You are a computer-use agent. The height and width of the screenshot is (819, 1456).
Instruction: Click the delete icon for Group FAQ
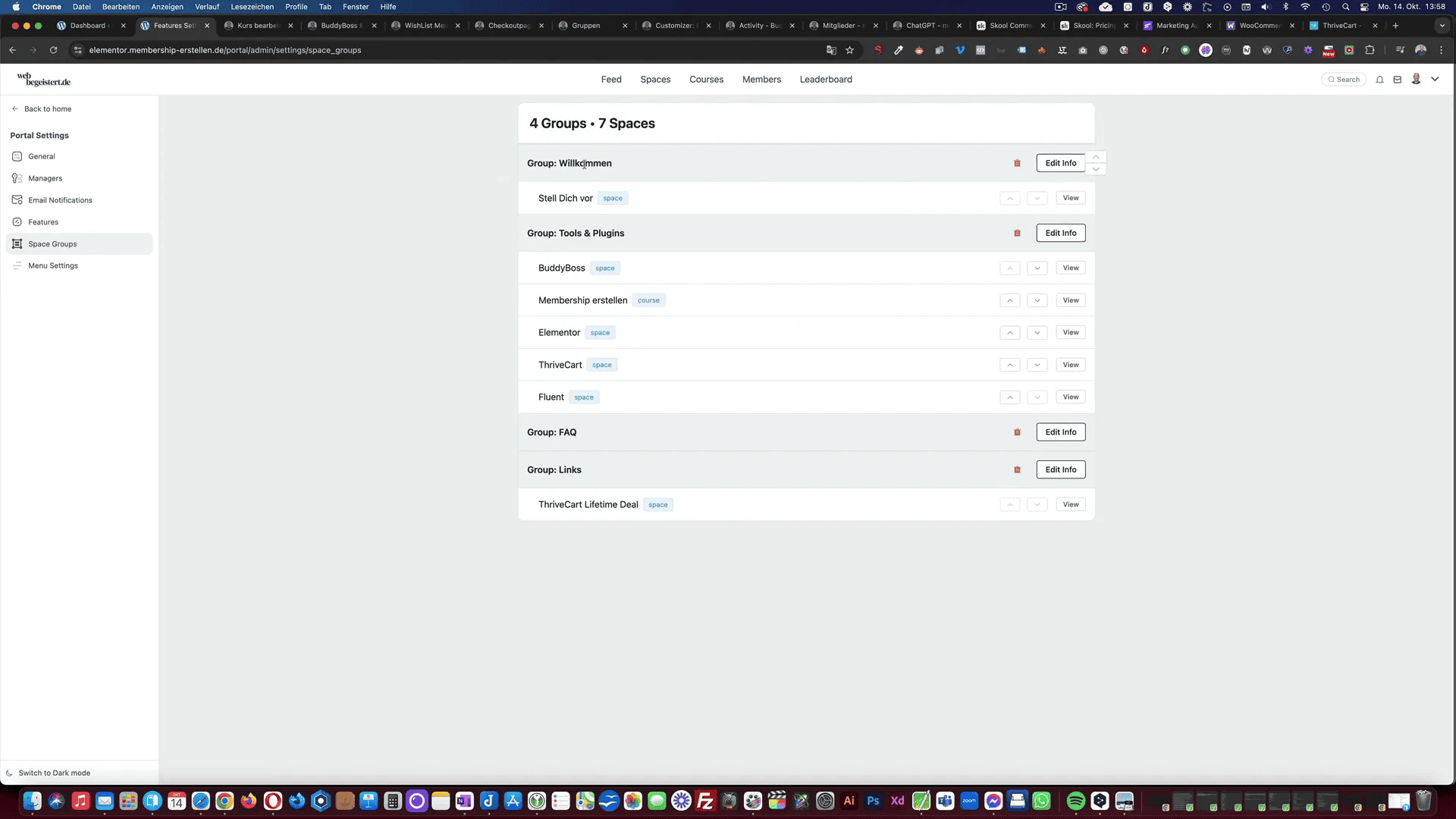pyautogui.click(x=1018, y=431)
